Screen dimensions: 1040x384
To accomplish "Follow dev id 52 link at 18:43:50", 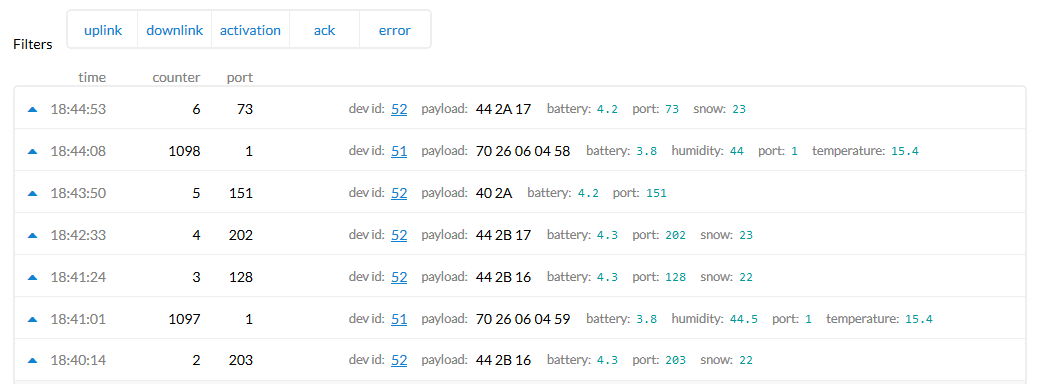I will click(399, 193).
